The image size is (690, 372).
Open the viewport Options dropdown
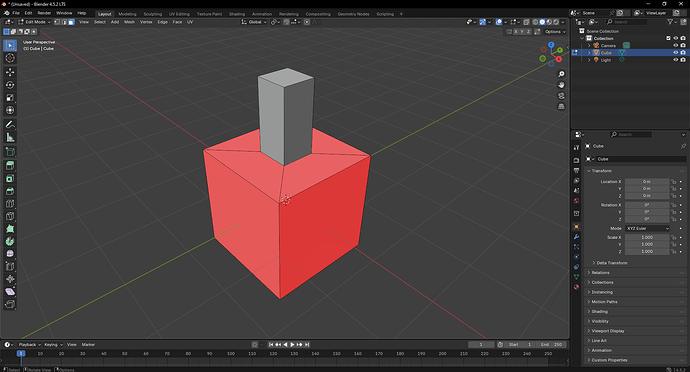point(555,32)
